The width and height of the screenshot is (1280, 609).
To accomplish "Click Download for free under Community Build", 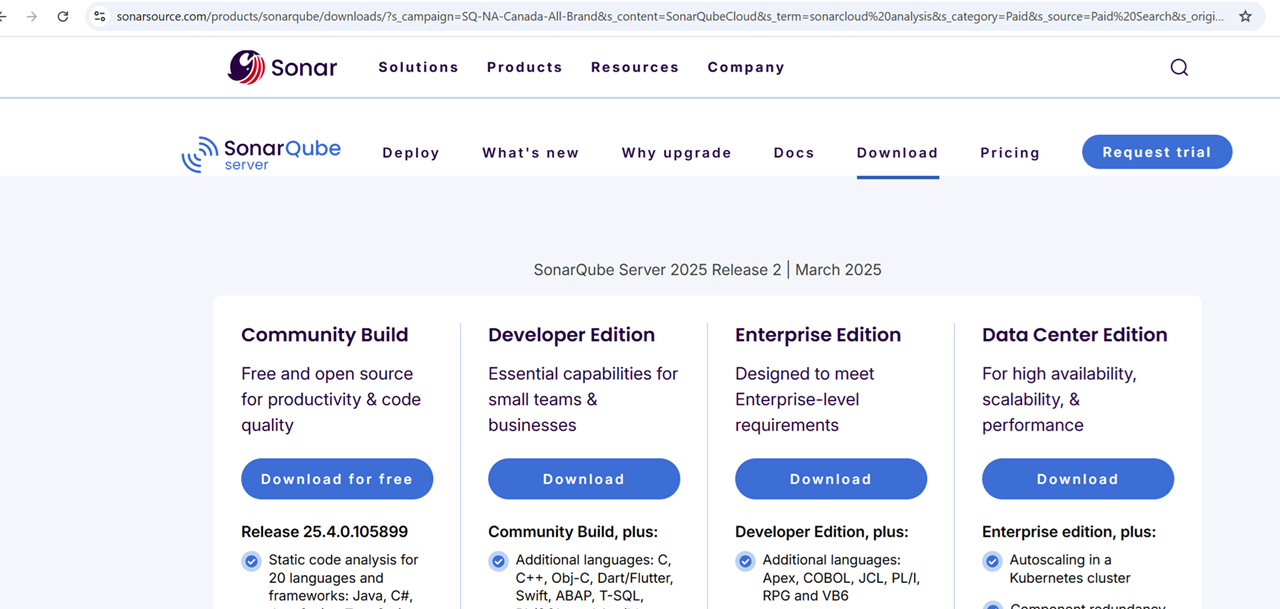I will (x=337, y=479).
